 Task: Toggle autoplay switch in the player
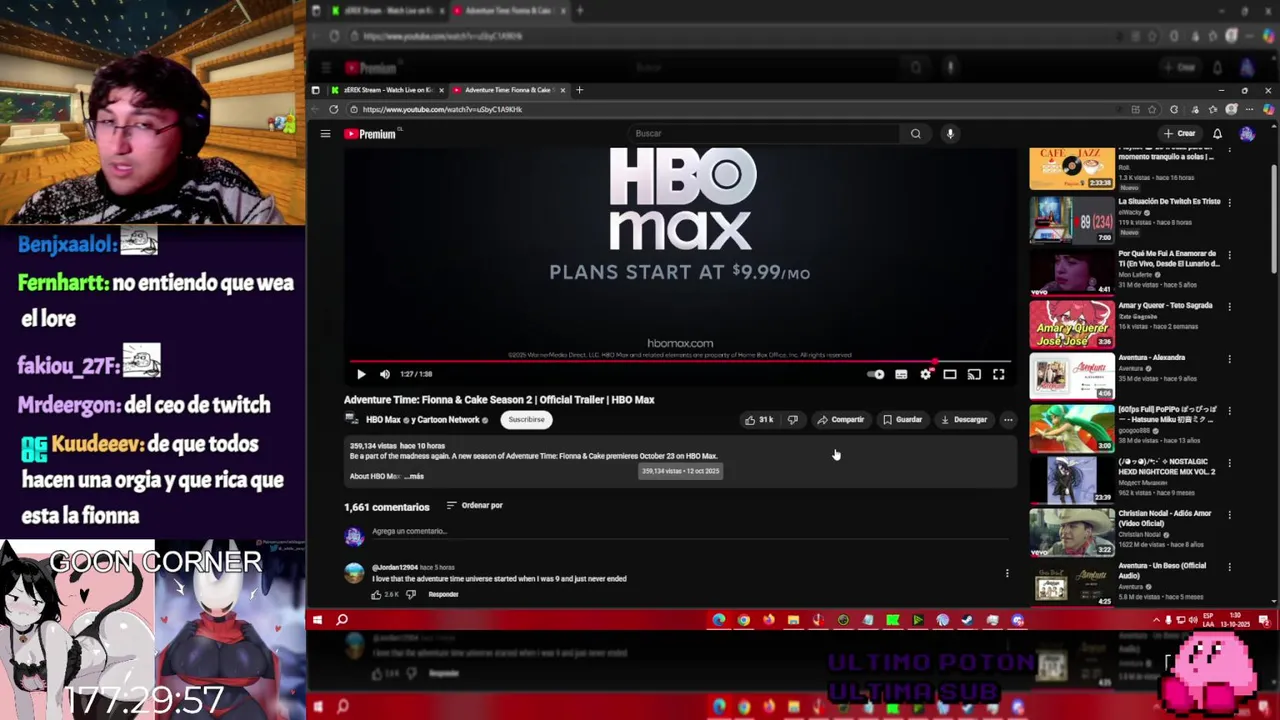coord(876,374)
